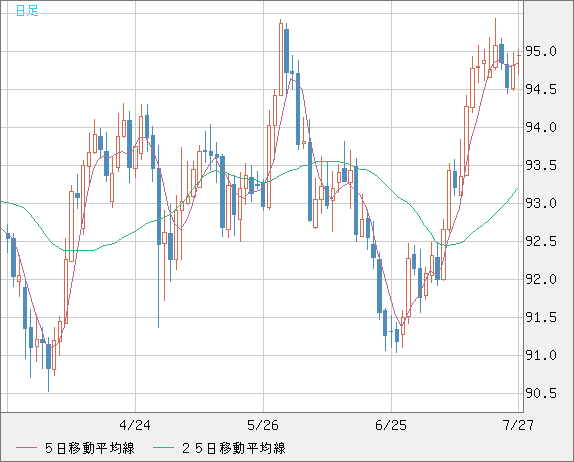The image size is (574, 462).
Task: Click the 94.5 price axis label
Action: click(541, 89)
